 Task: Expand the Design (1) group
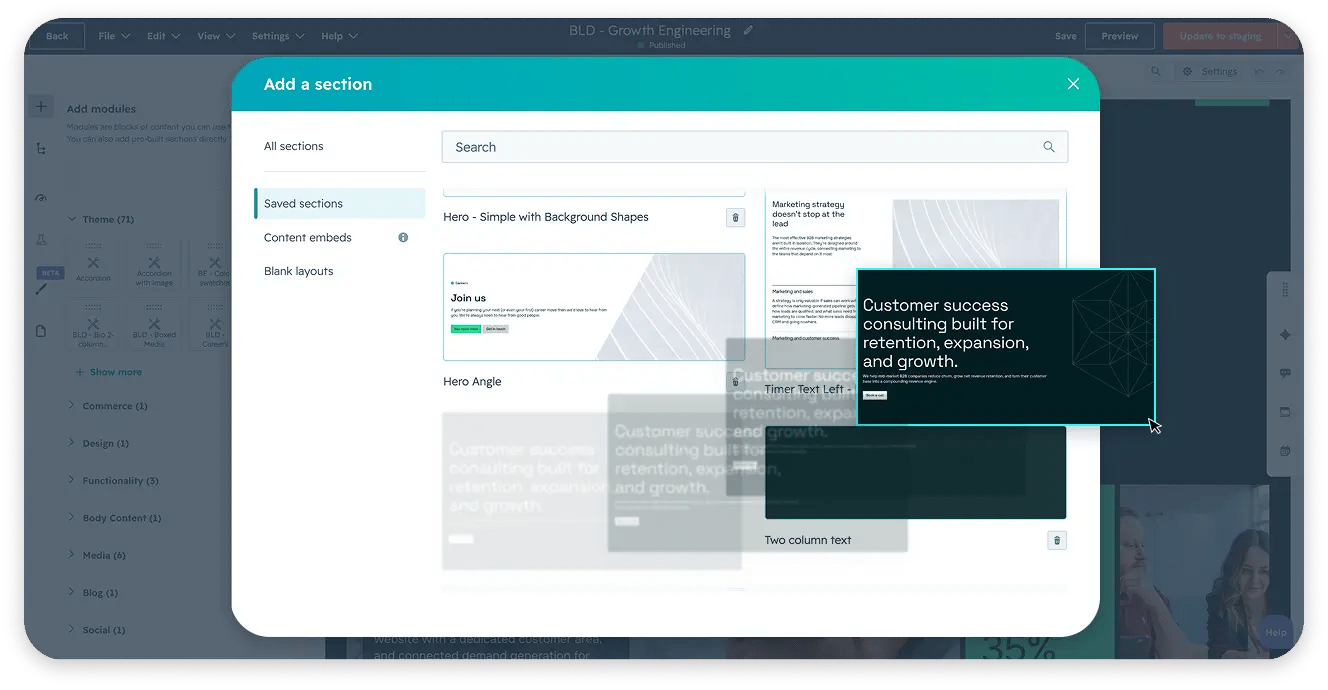tap(98, 443)
